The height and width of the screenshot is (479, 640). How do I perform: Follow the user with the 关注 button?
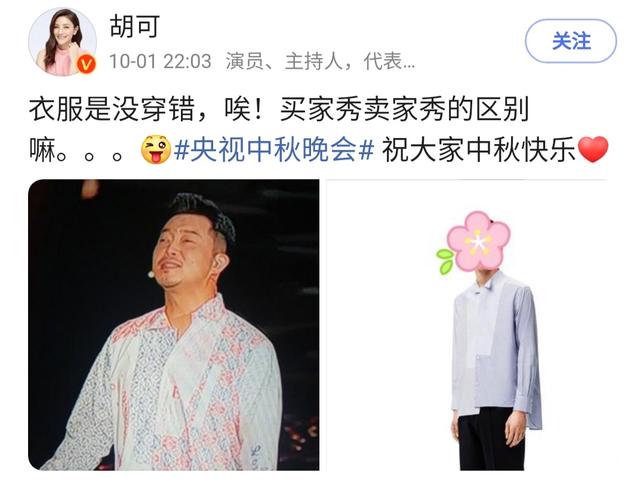pos(571,41)
